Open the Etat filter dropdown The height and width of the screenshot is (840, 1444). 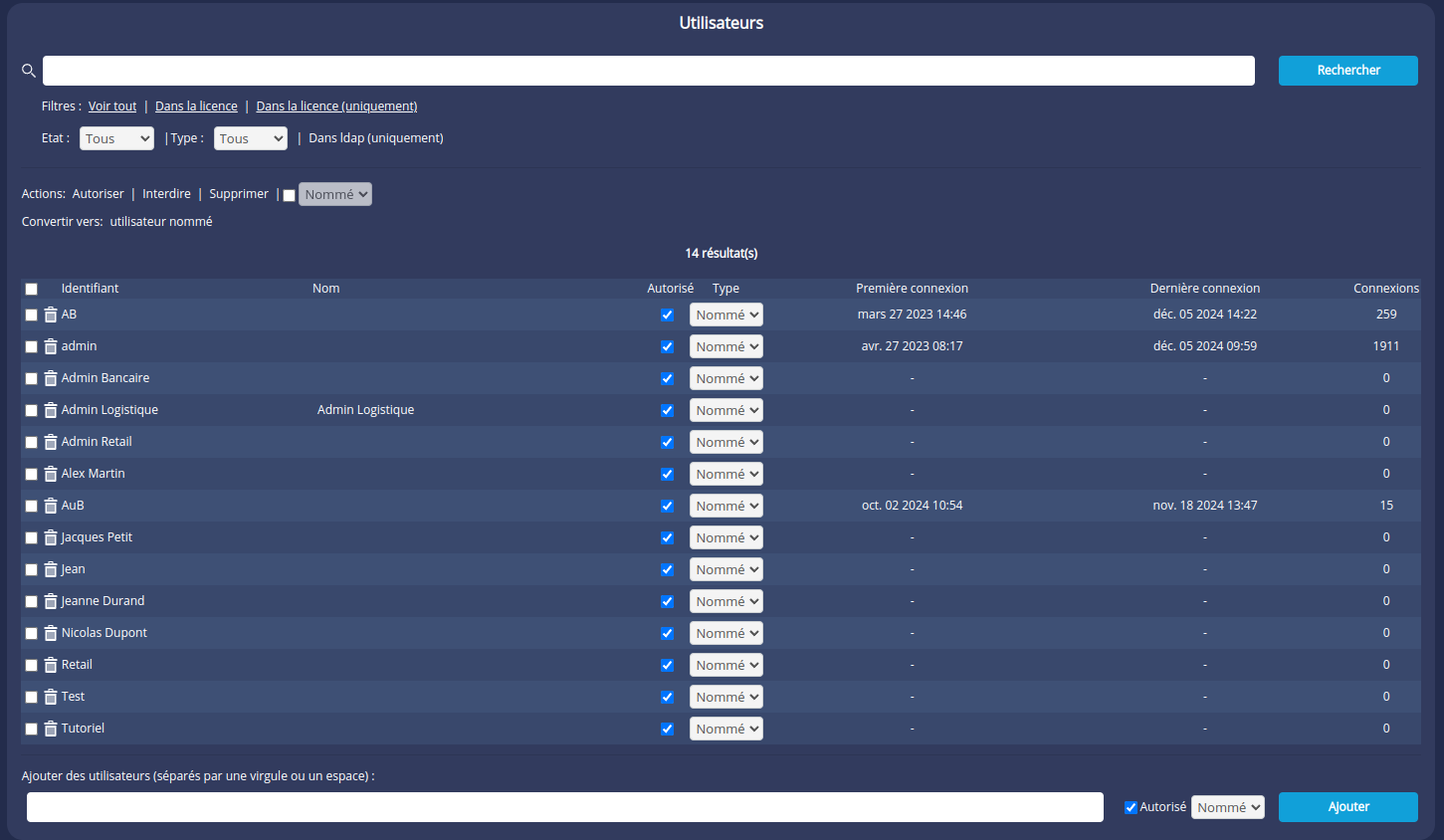(116, 138)
